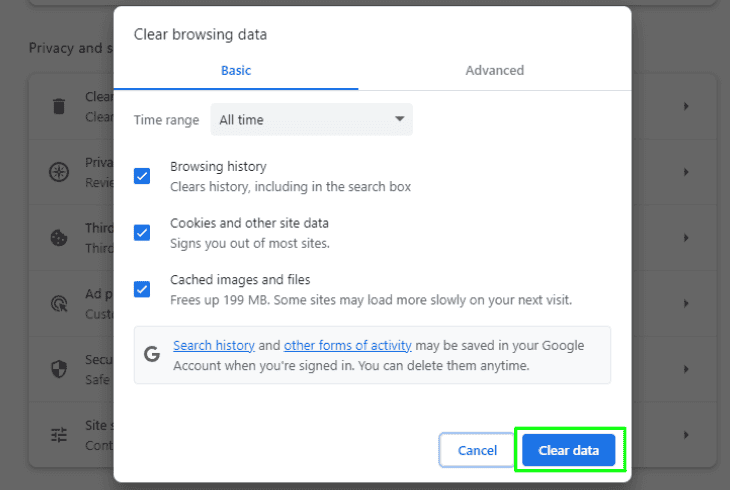Toggle Cached images and files checkbox

point(142,289)
